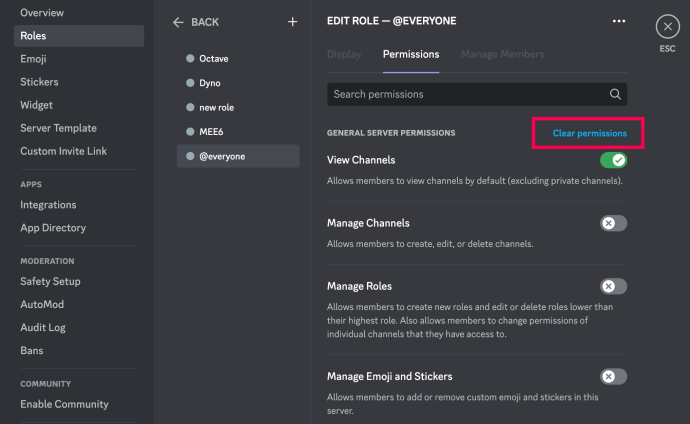
Task: Turn on the Manage Roles toggle
Action: [x=613, y=286]
